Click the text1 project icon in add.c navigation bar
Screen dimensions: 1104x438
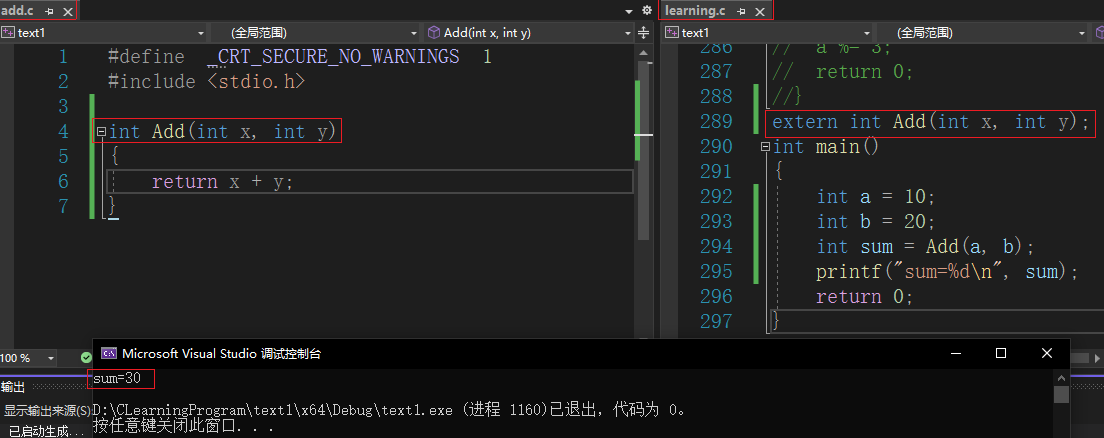coord(8,32)
